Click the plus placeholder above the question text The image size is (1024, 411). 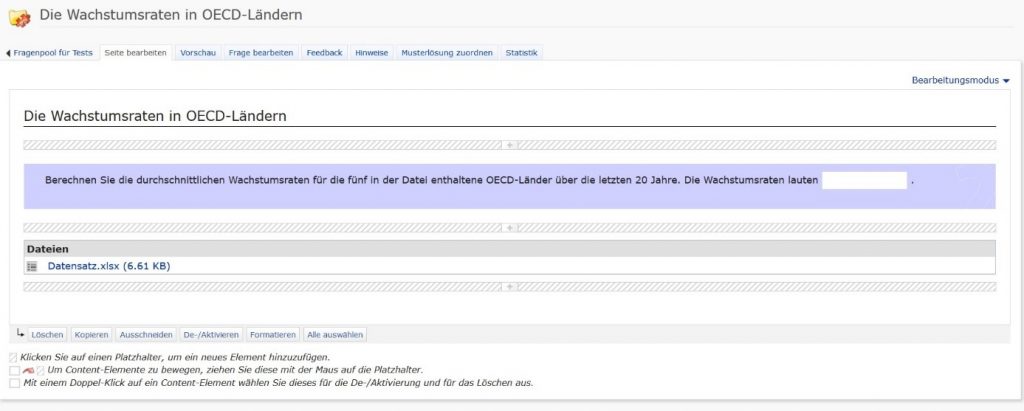pos(510,145)
